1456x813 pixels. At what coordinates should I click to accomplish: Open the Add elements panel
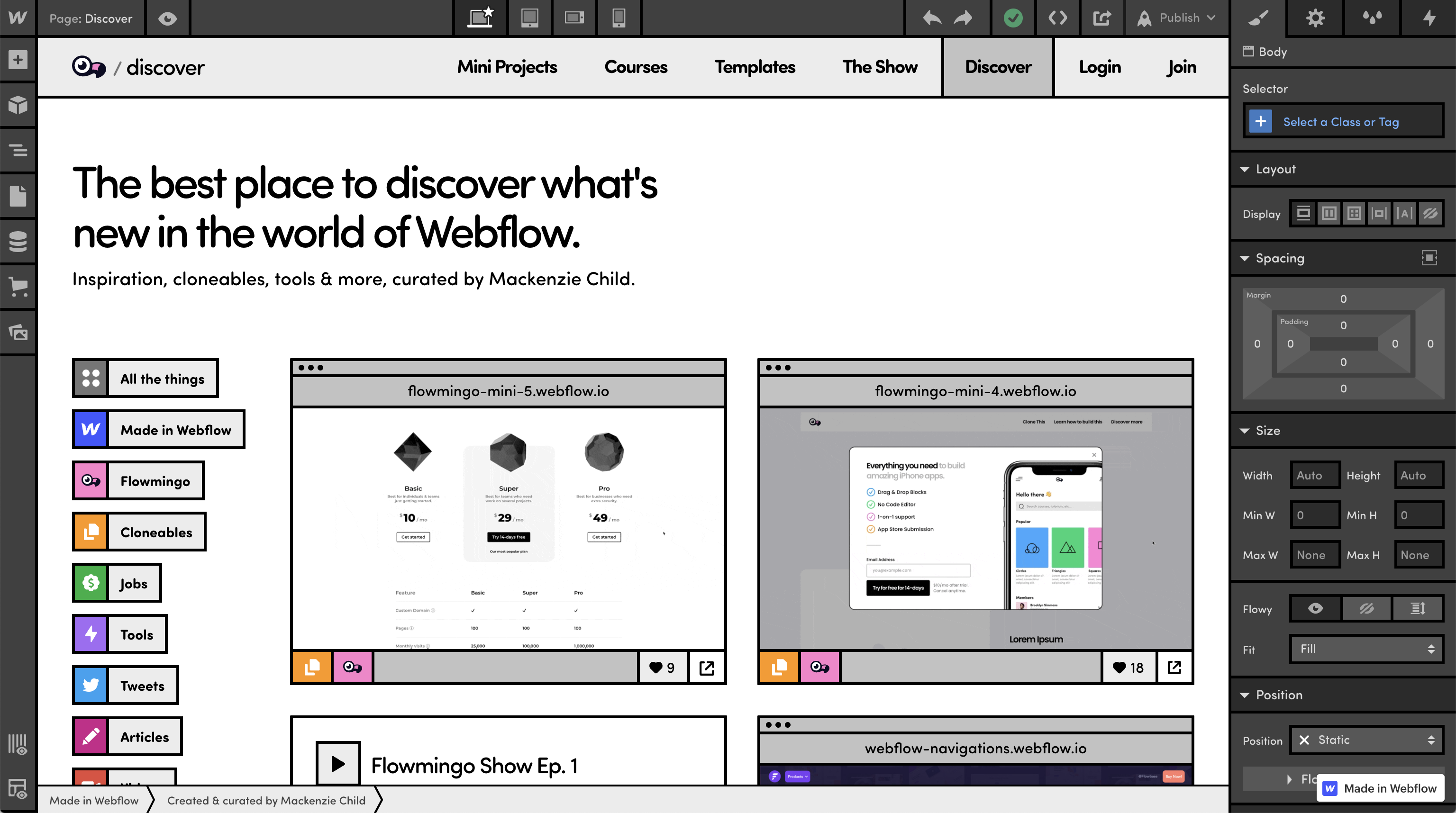pyautogui.click(x=18, y=60)
